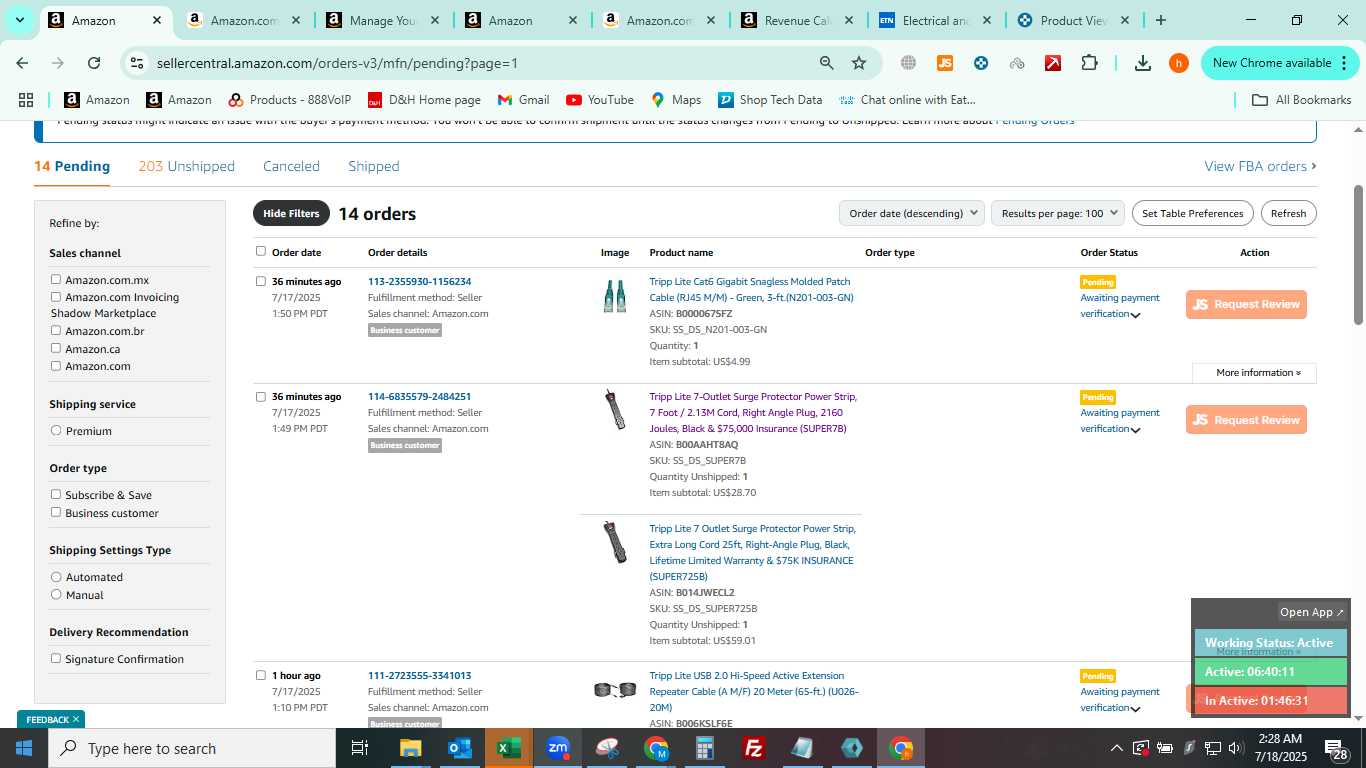Open the red arrow extension icon
The width and height of the screenshot is (1366, 768).
tap(1053, 63)
